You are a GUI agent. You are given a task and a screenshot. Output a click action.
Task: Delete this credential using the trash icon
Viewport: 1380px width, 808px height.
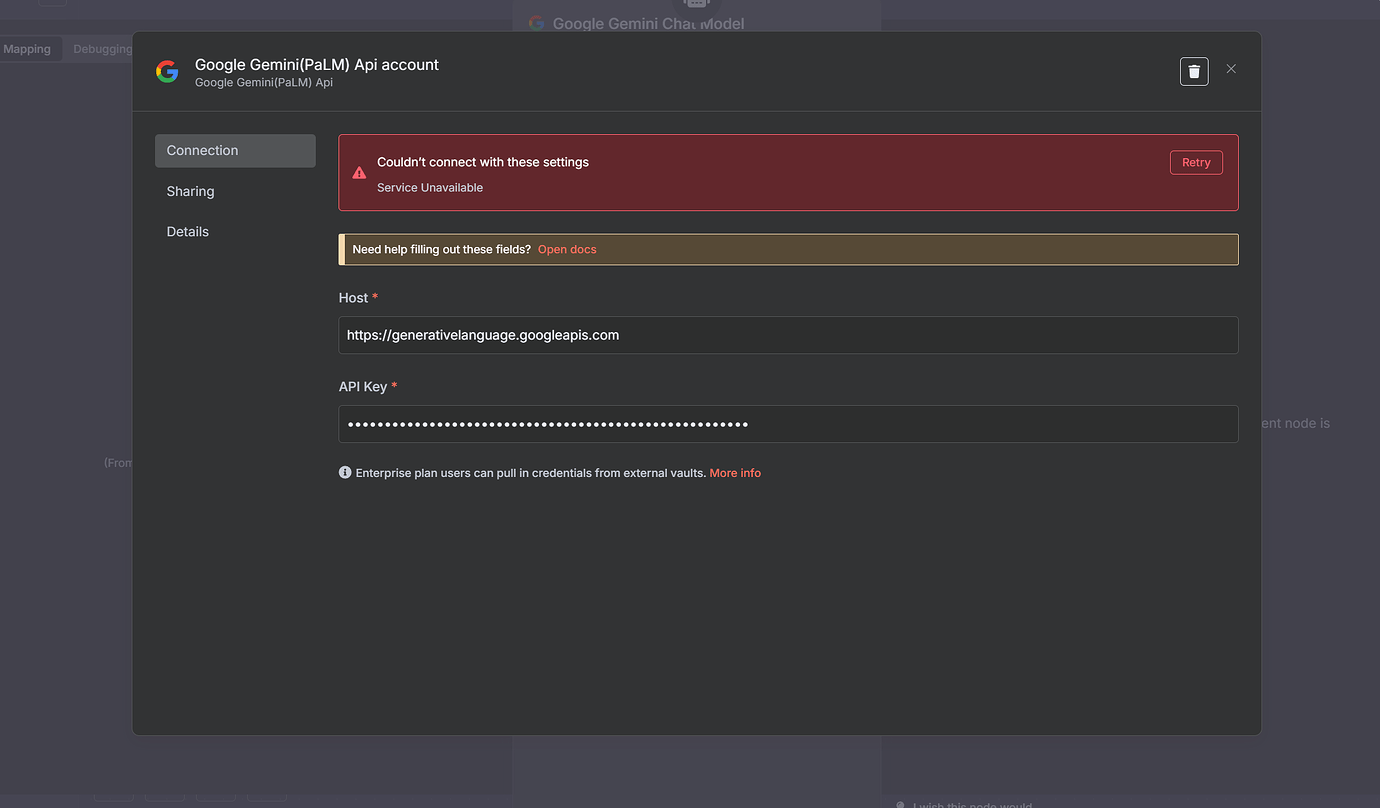pyautogui.click(x=1193, y=70)
